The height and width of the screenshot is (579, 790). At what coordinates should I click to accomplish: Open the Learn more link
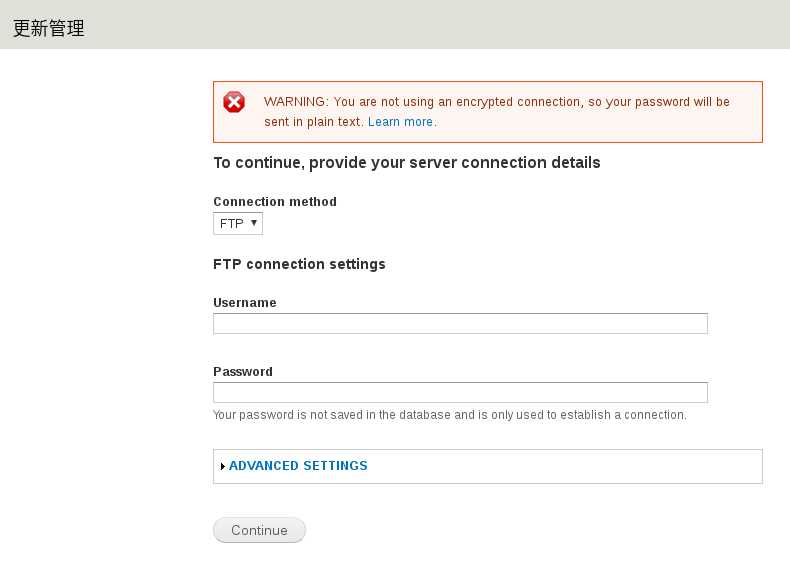click(x=400, y=122)
